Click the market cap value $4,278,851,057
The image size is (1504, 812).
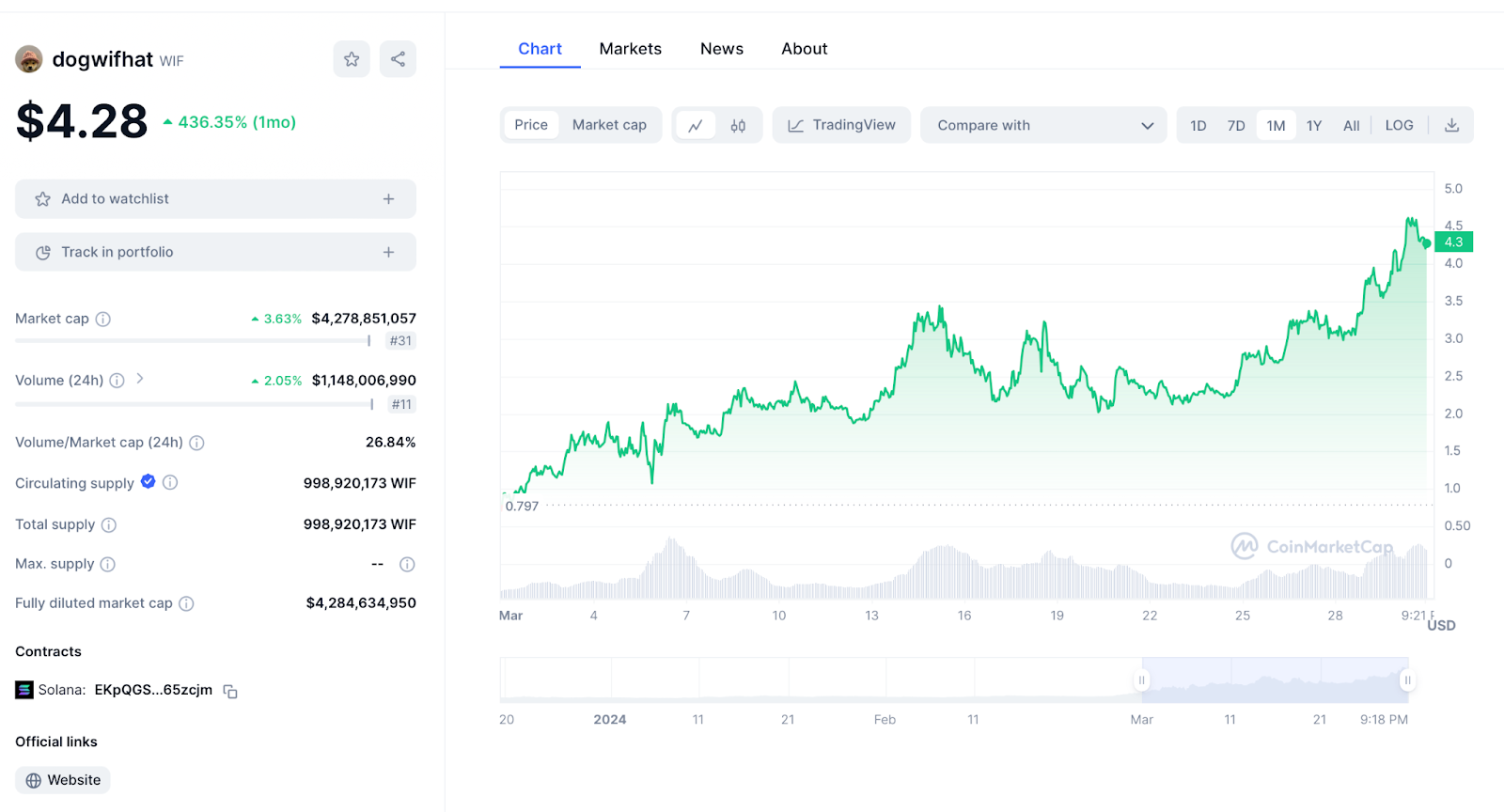coord(364,319)
